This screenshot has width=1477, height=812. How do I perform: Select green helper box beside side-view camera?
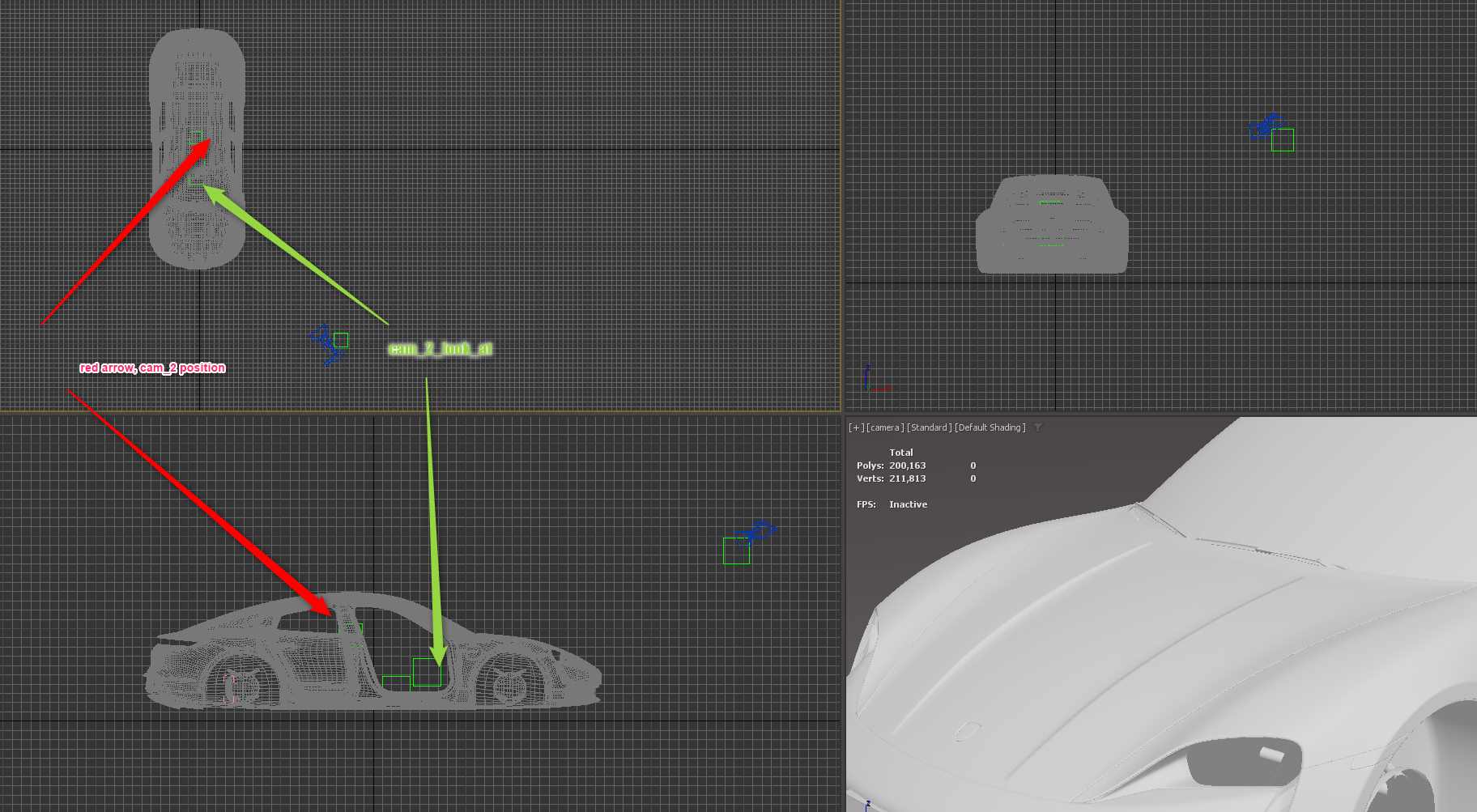pos(736,551)
